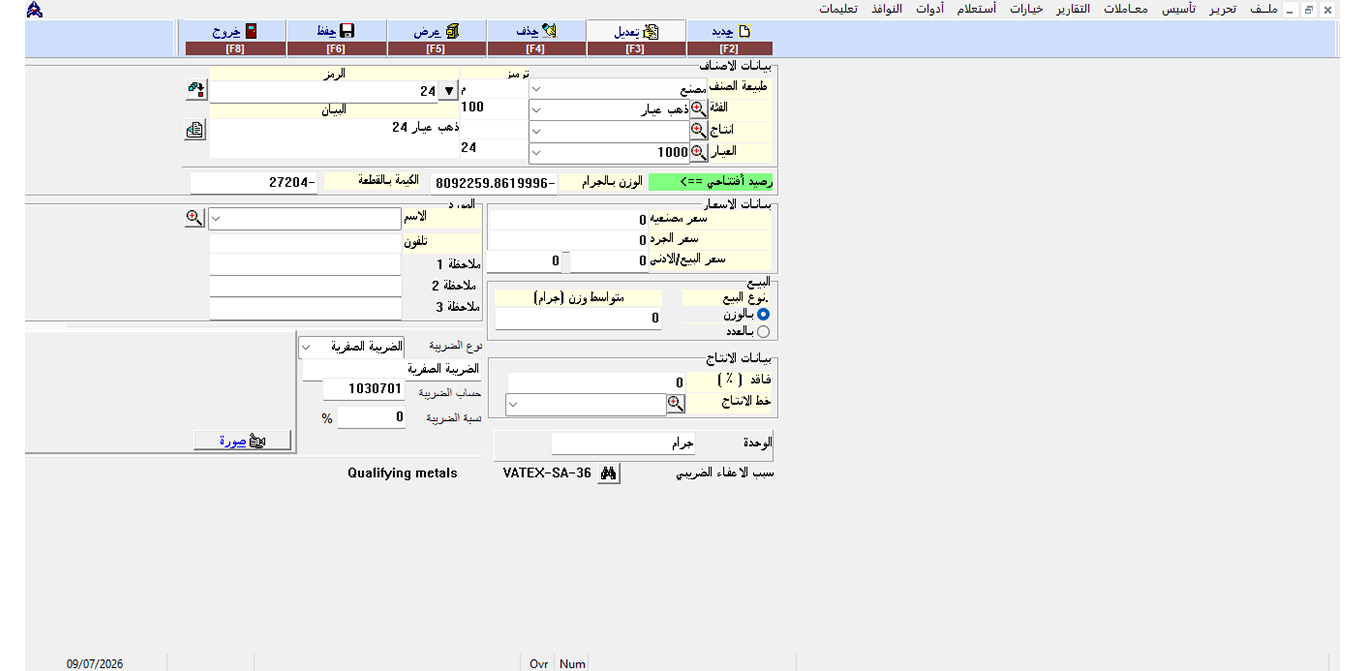The height and width of the screenshot is (671, 1365).
Task: Click the tax percentage (نسبة الضريبة) field
Action: (371, 417)
